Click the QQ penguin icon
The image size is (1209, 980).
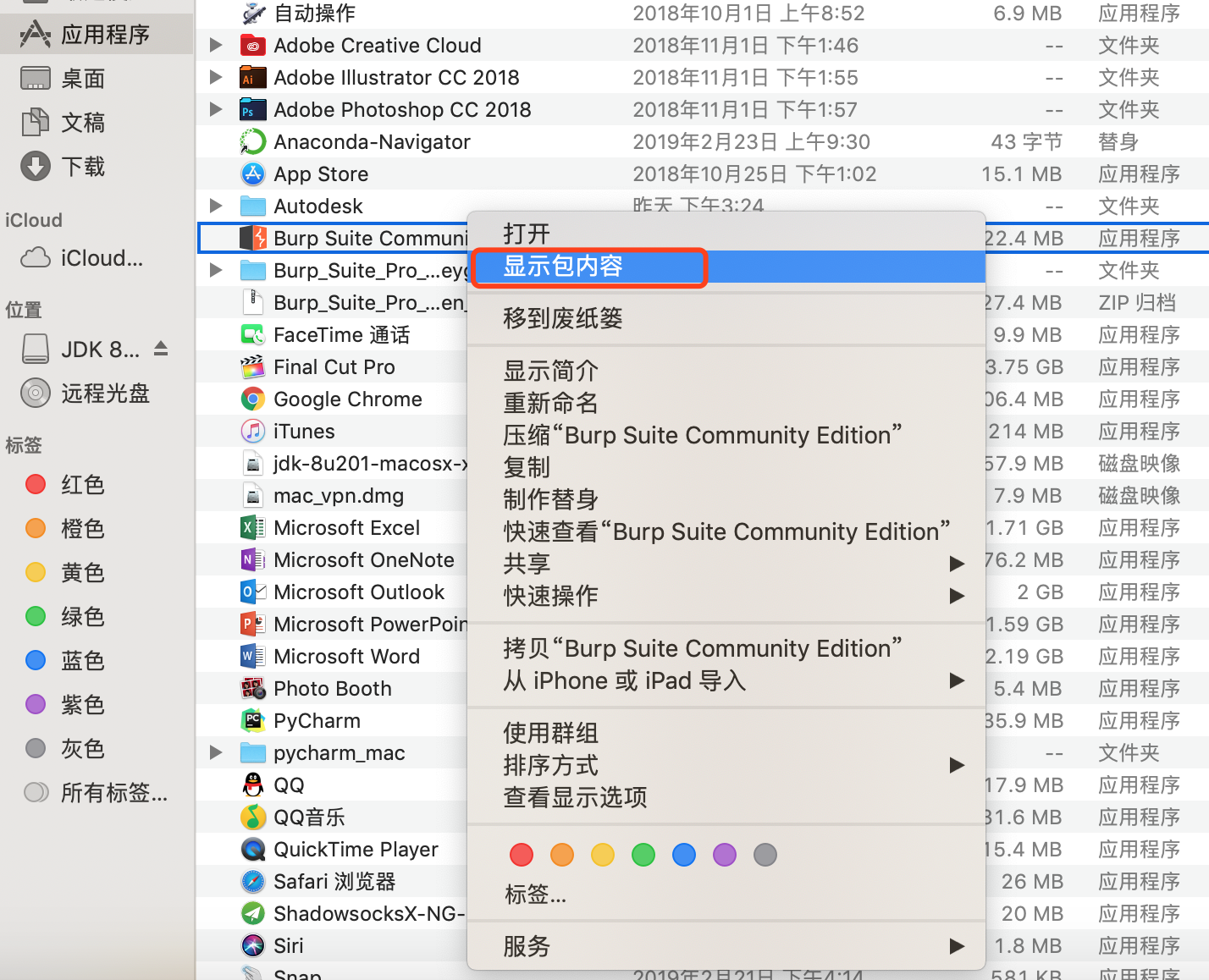252,785
